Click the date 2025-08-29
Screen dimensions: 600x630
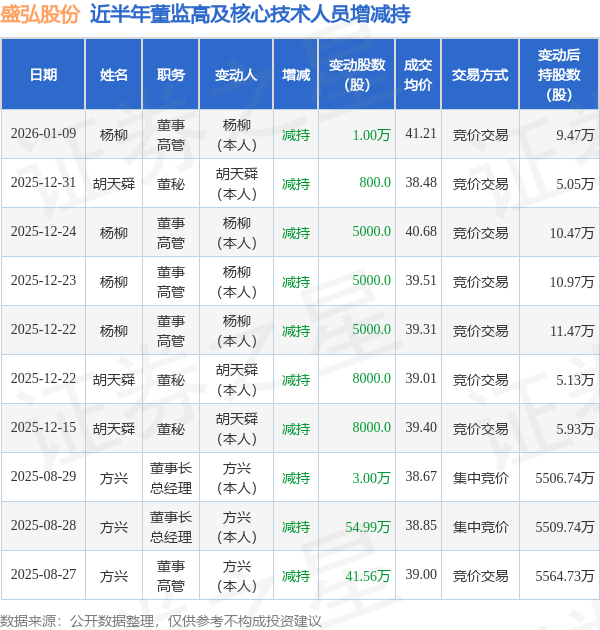pyautogui.click(x=43, y=476)
